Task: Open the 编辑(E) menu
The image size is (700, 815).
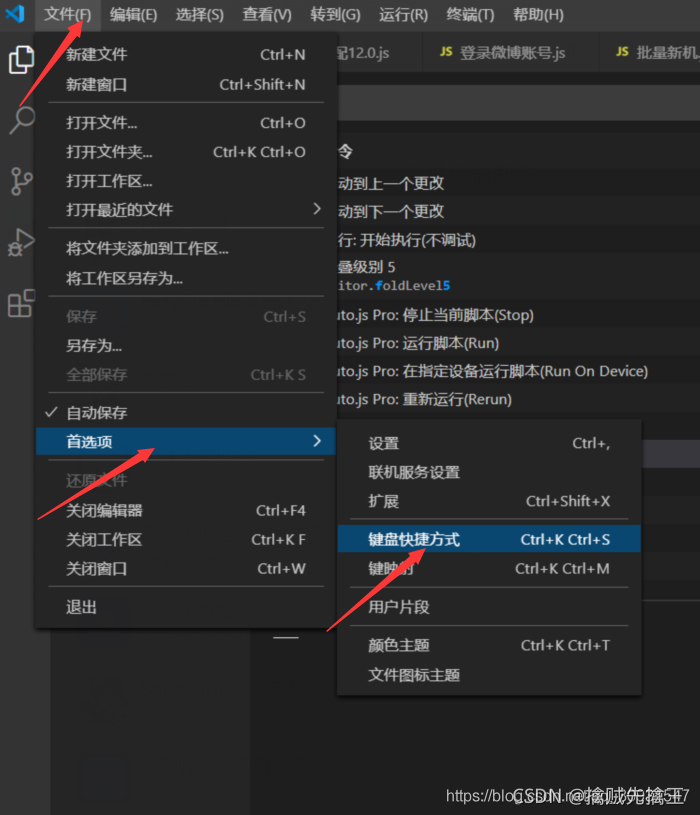Action: [133, 15]
